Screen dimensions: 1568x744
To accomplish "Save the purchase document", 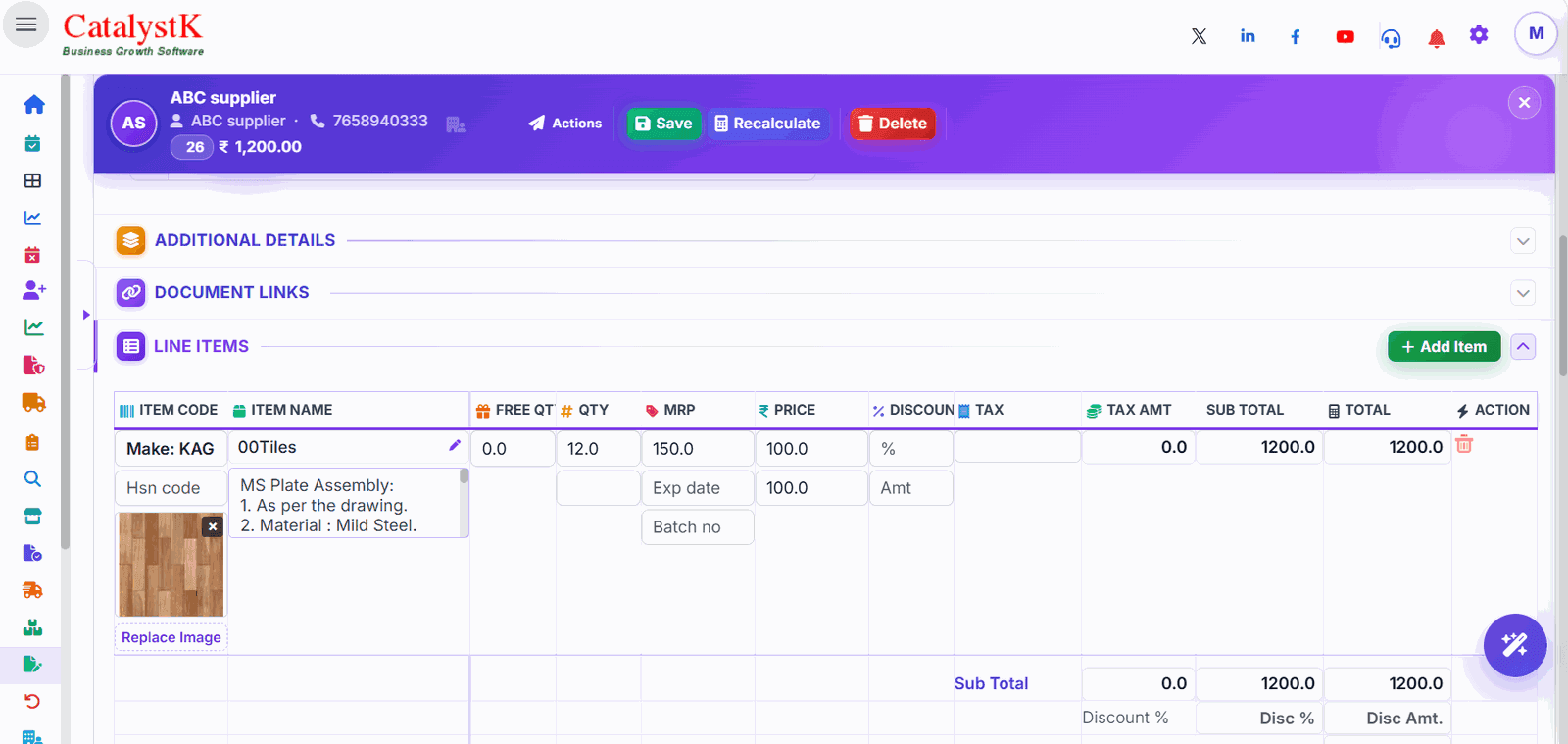I will click(664, 124).
